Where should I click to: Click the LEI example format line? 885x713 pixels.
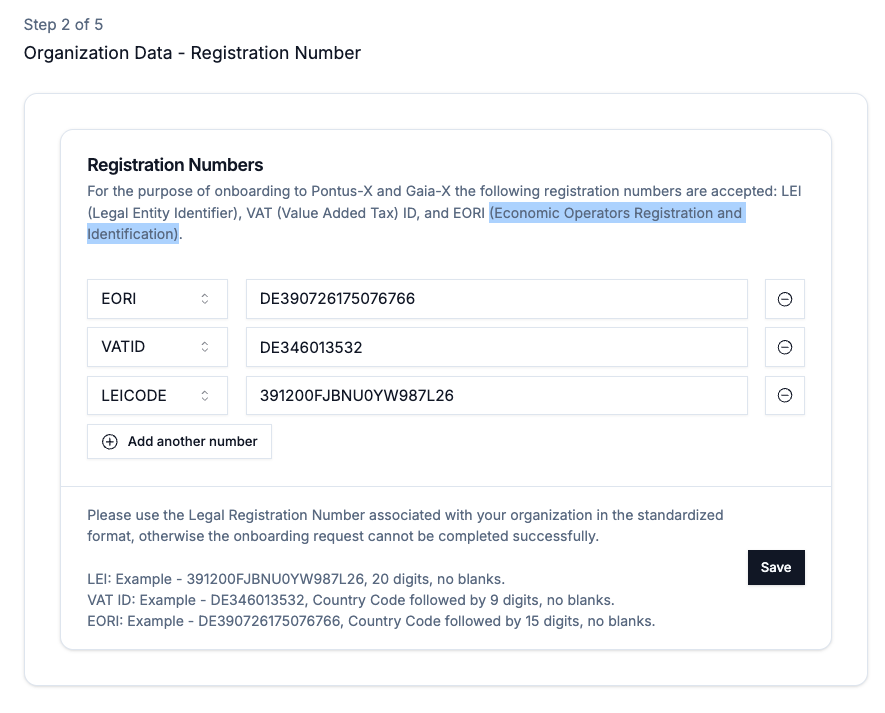coord(296,579)
